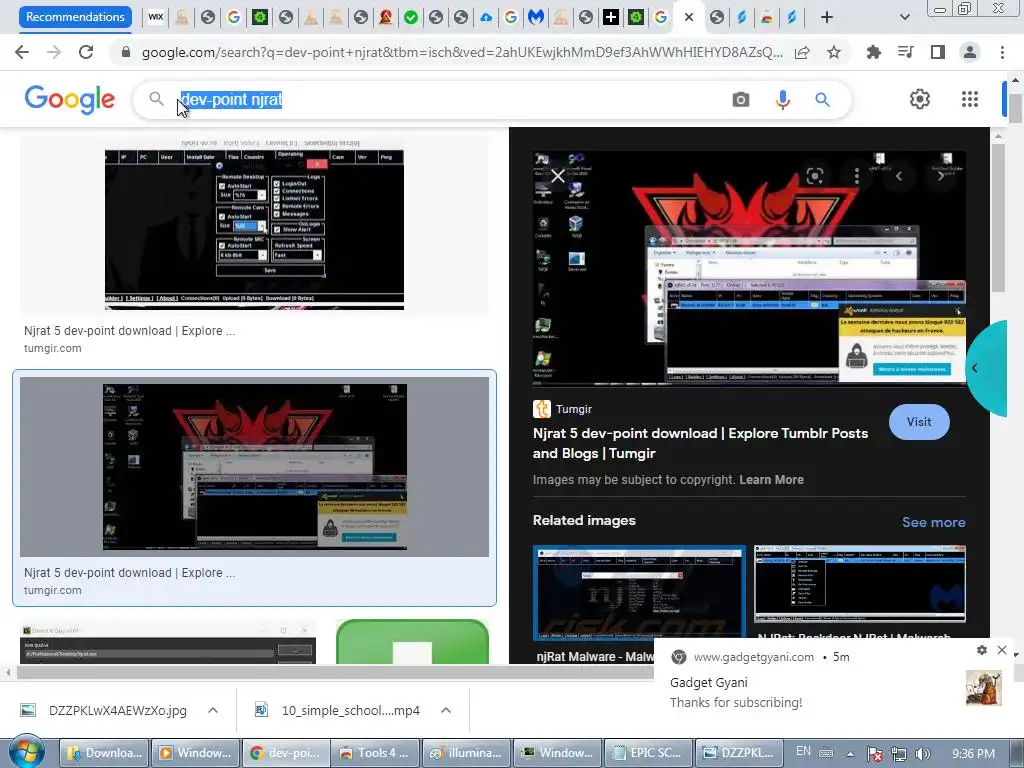Switch to the WIX tab

coord(155,17)
